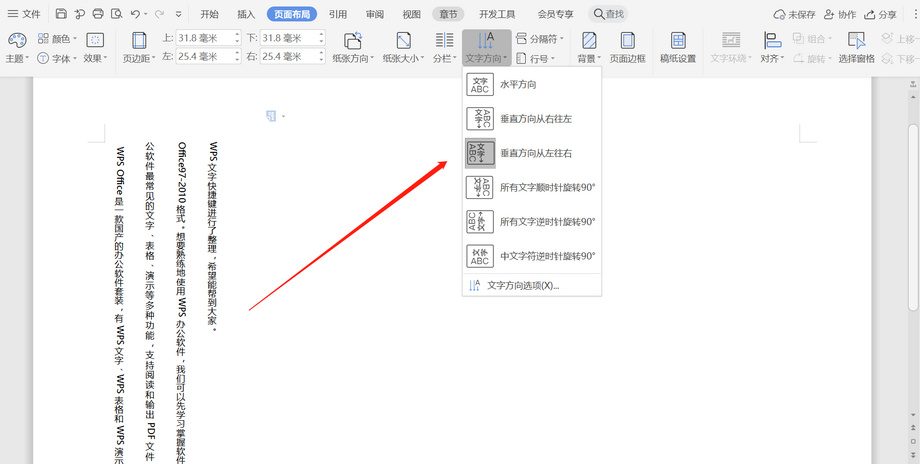The height and width of the screenshot is (464, 920).
Task: Click the 旋转 rotate dropdown
Action: coord(813,58)
